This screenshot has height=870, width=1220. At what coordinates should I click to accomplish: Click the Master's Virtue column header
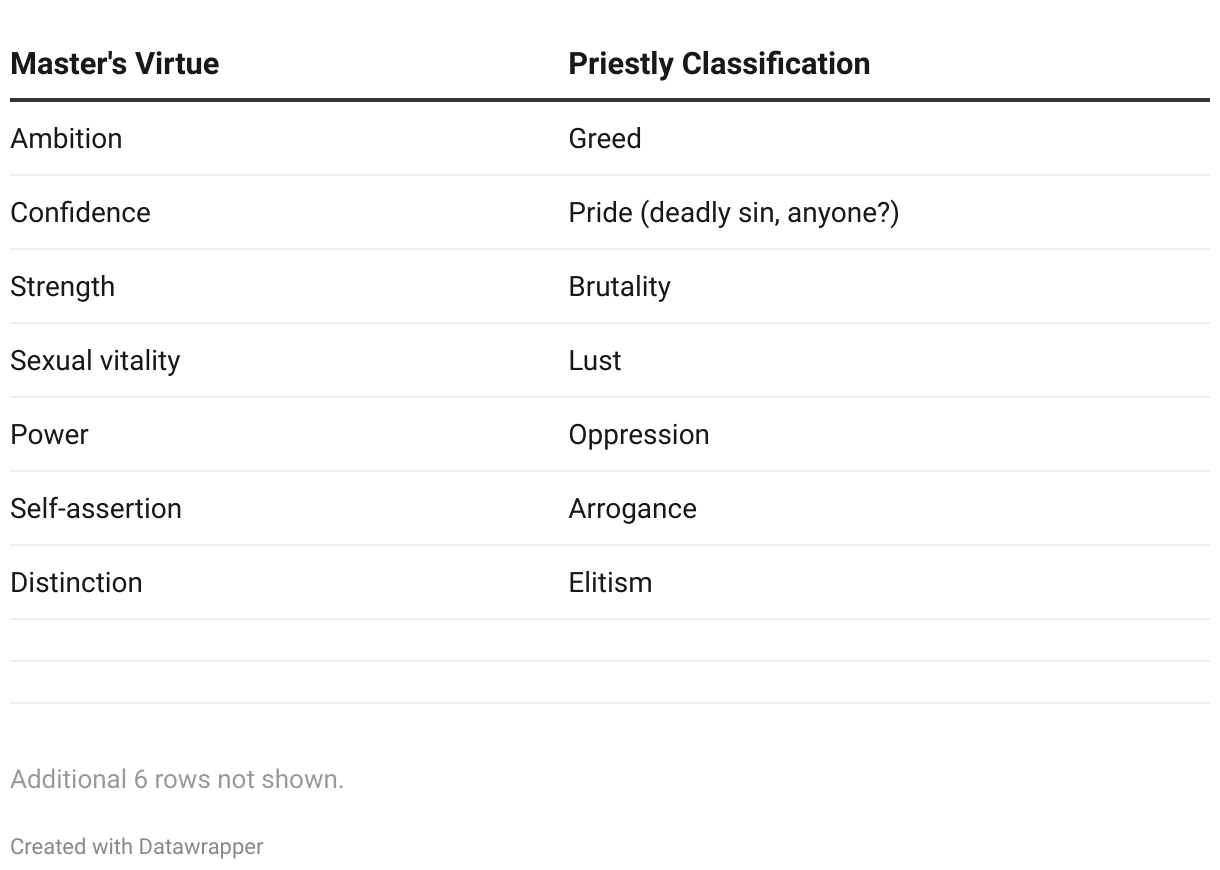point(115,64)
